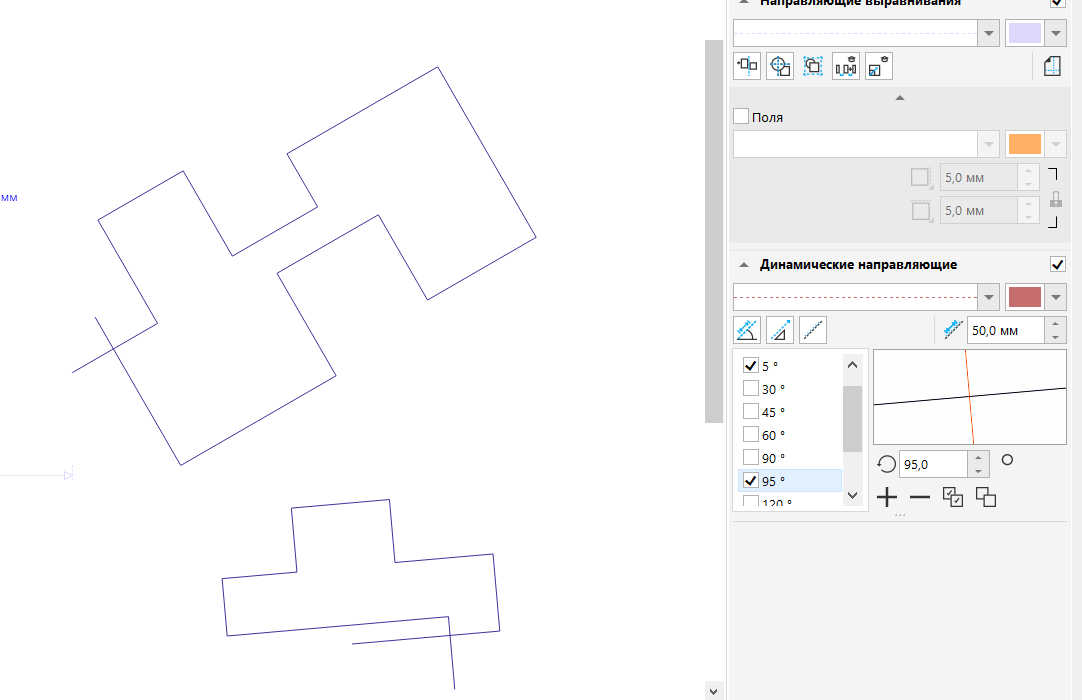Open margin line style dropdown arrow
The height and width of the screenshot is (700, 1082).
tap(988, 144)
